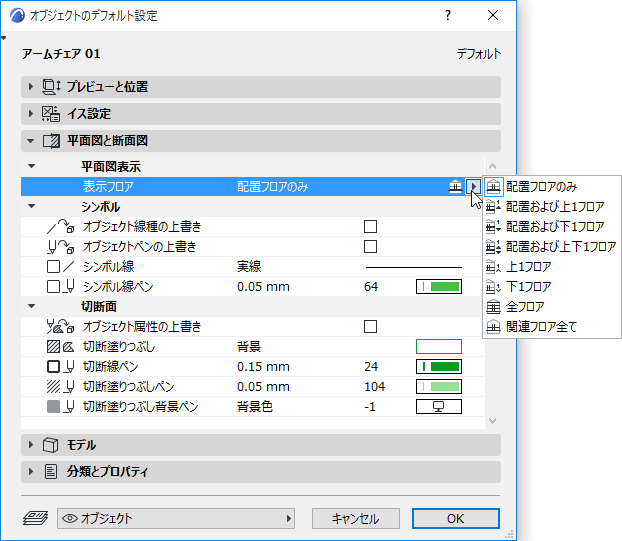Click the 切断線ペン row icon

(60, 367)
